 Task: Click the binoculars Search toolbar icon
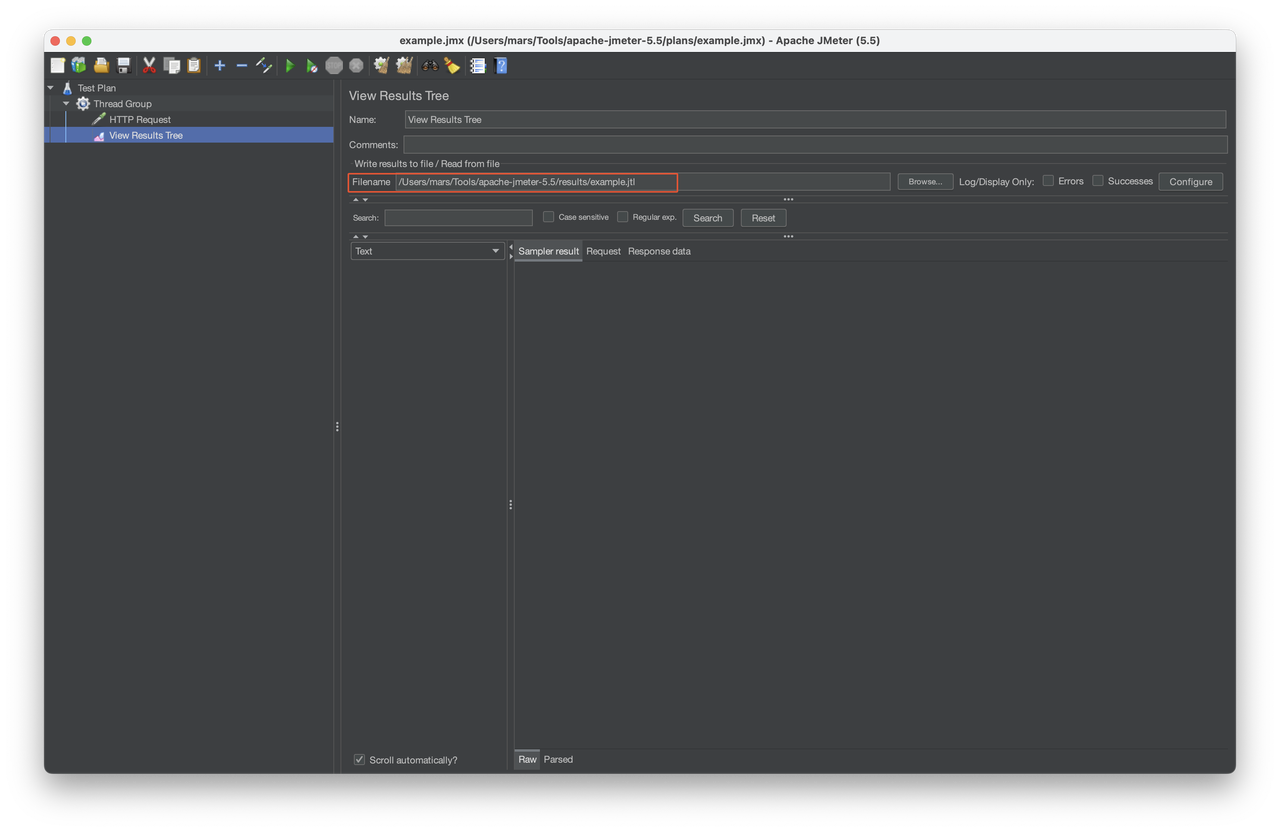pos(430,66)
